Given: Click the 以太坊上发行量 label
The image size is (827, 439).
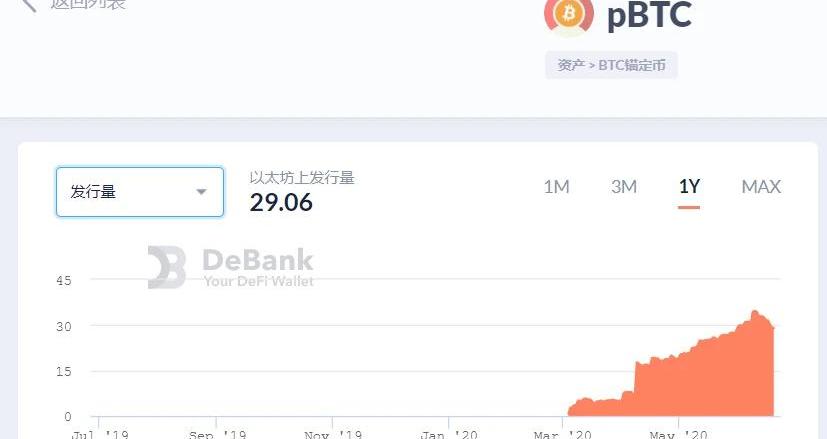Looking at the screenshot, I should (x=302, y=178).
